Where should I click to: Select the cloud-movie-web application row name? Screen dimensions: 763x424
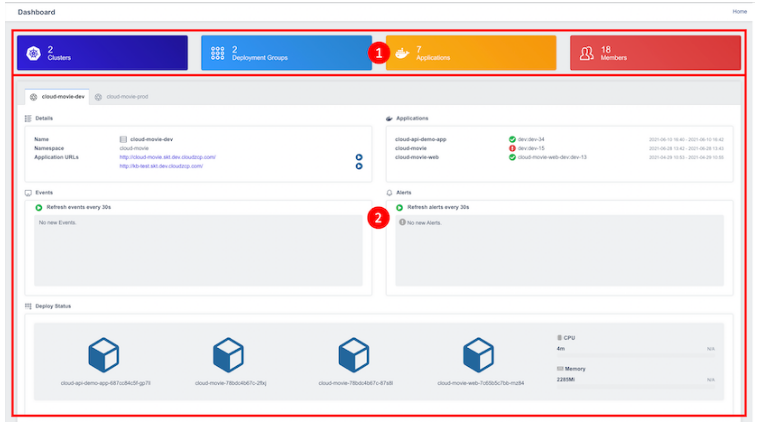417,157
